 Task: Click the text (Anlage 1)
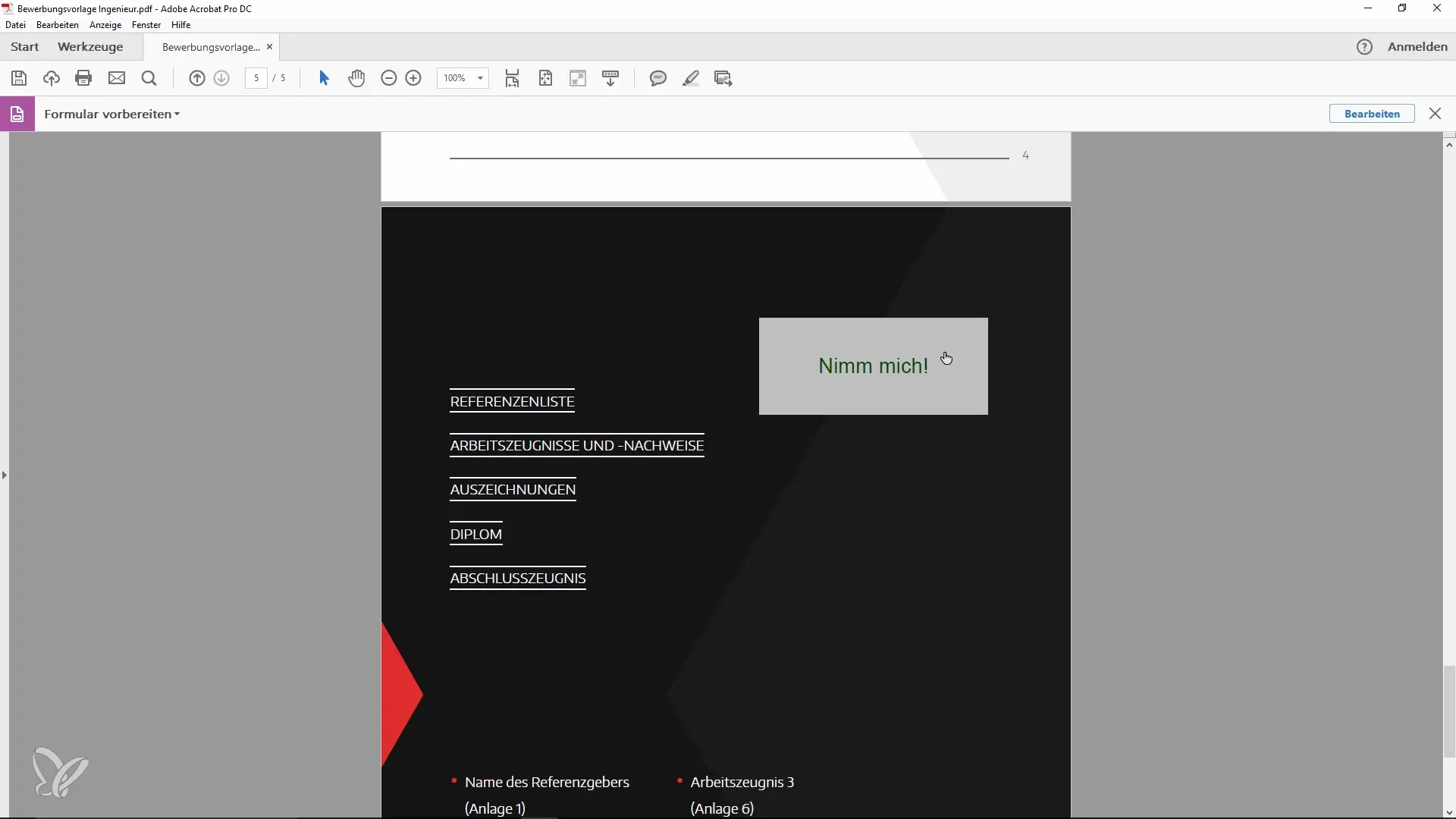[x=495, y=809]
